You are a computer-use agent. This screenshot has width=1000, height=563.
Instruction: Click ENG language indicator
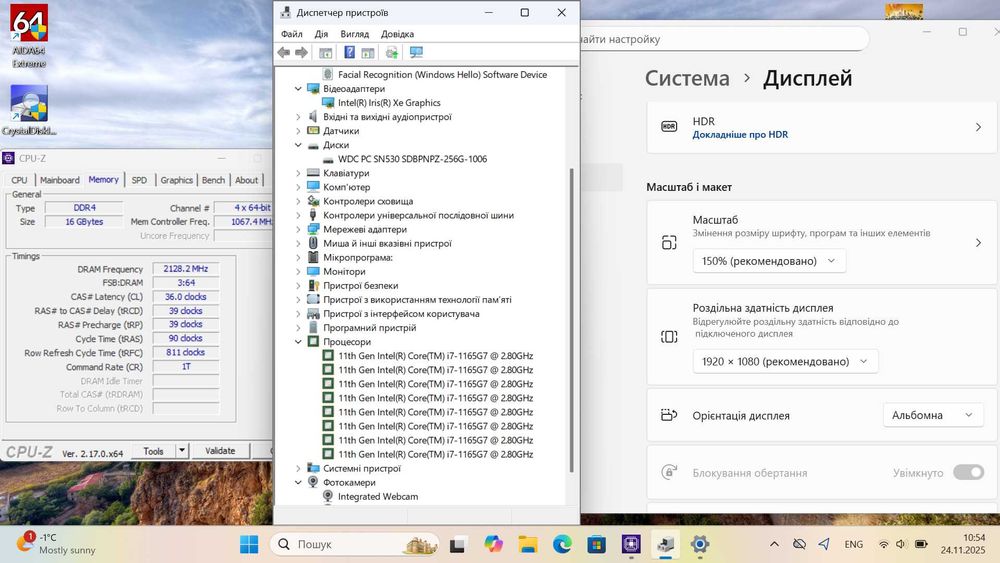coord(853,544)
